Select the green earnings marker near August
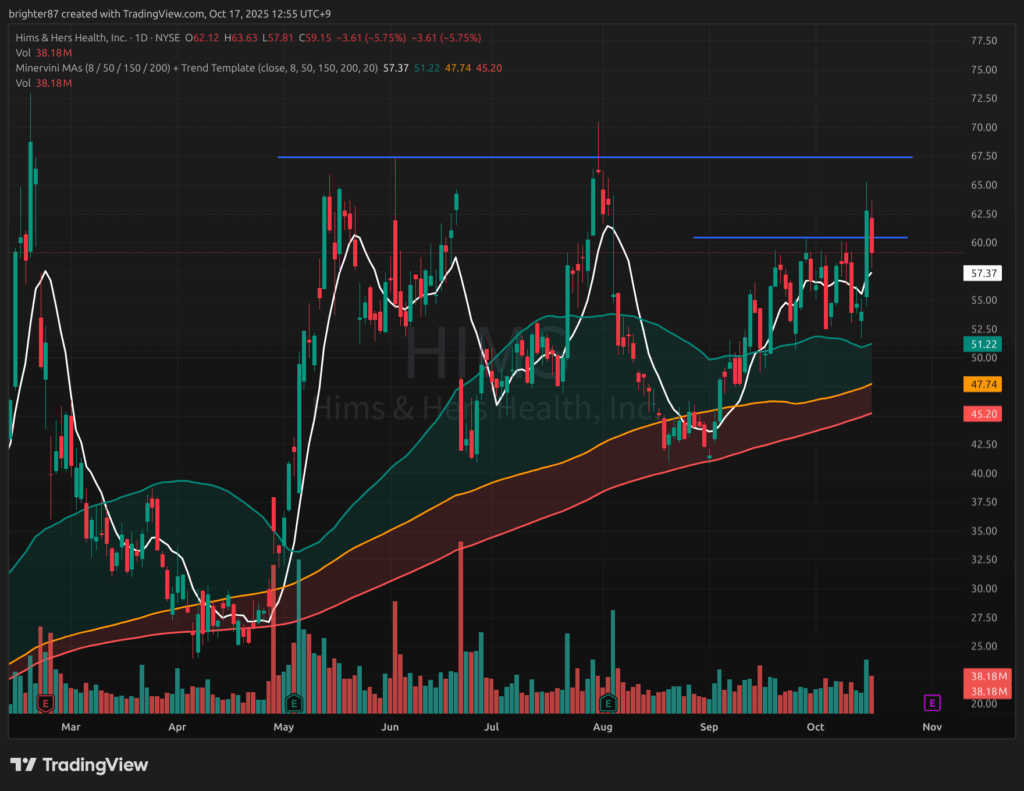This screenshot has width=1024, height=791. pyautogui.click(x=606, y=702)
